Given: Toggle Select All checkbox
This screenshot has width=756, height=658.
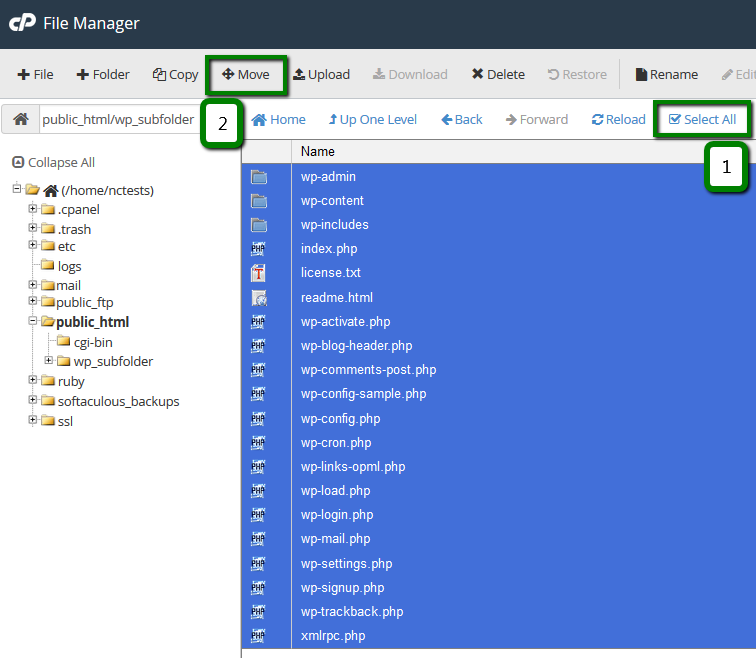Looking at the screenshot, I should pyautogui.click(x=702, y=119).
